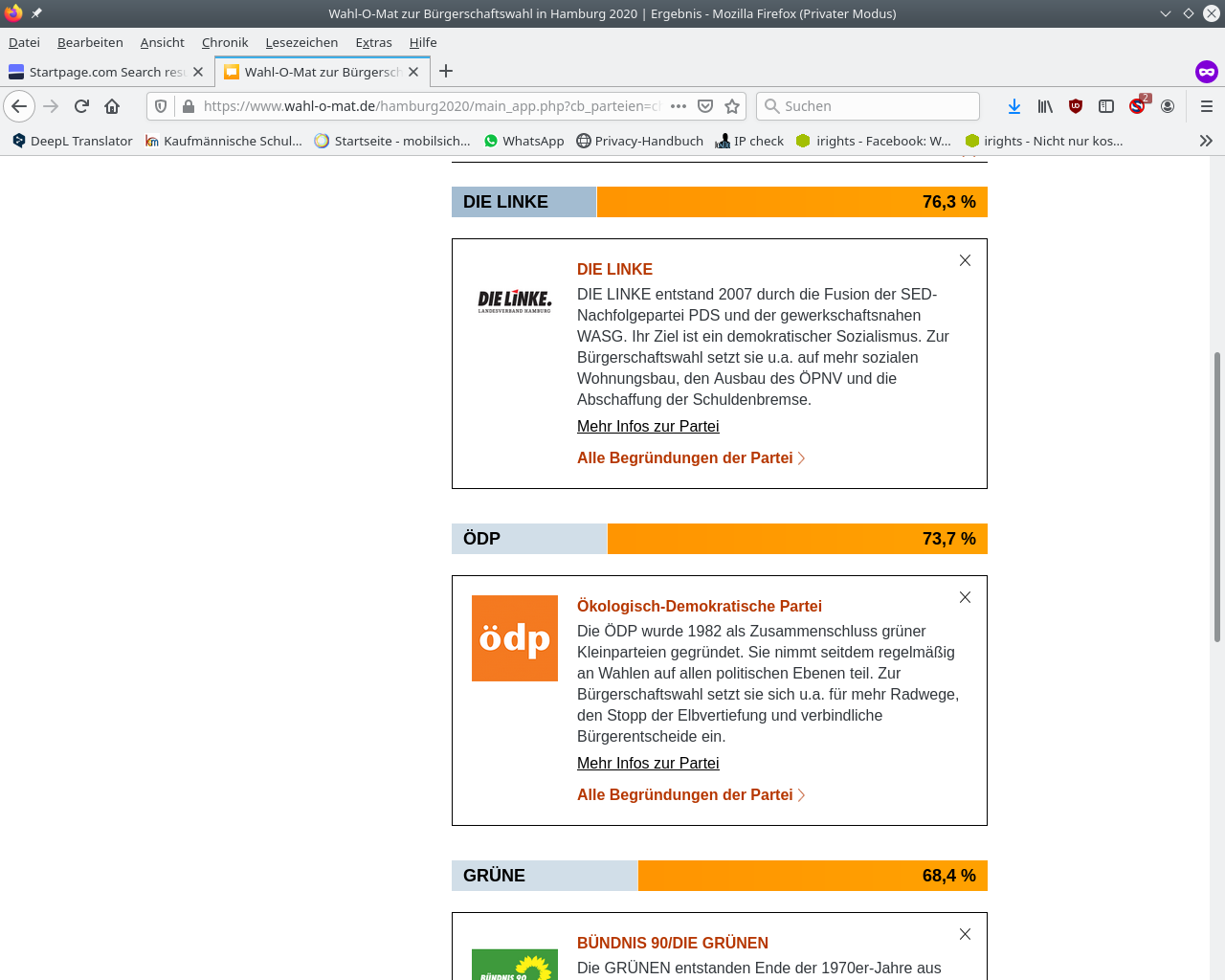Open the IP check bookmark
The image size is (1225, 980).
749,141
